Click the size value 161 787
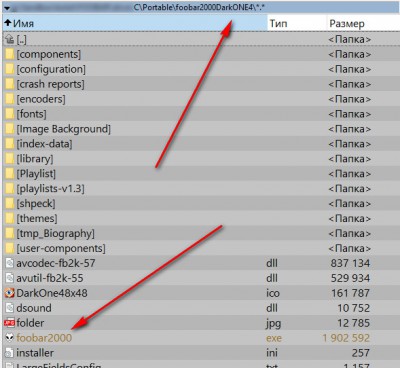This screenshot has width=400, height=368. coord(350,293)
